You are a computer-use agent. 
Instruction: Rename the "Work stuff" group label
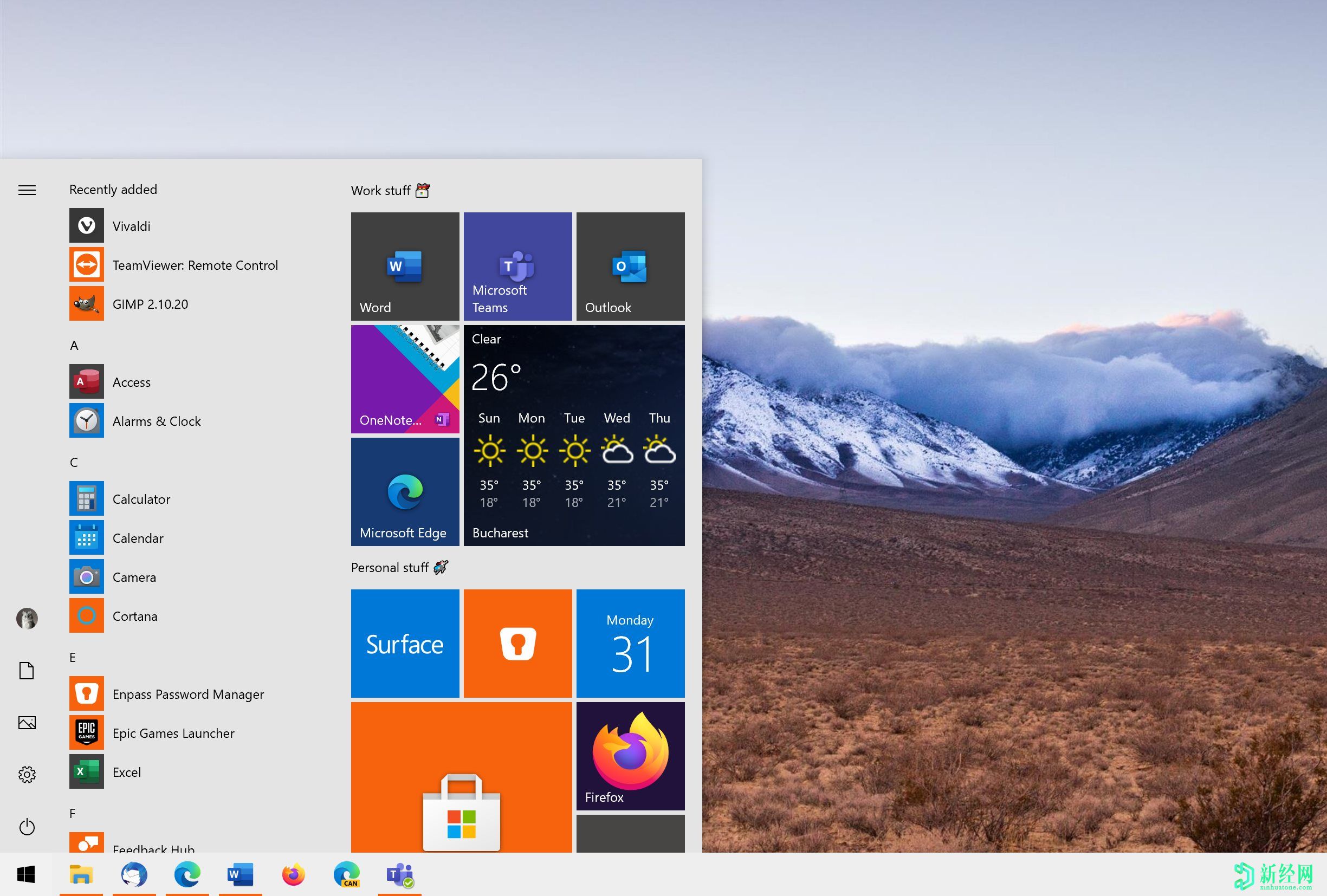[381, 190]
